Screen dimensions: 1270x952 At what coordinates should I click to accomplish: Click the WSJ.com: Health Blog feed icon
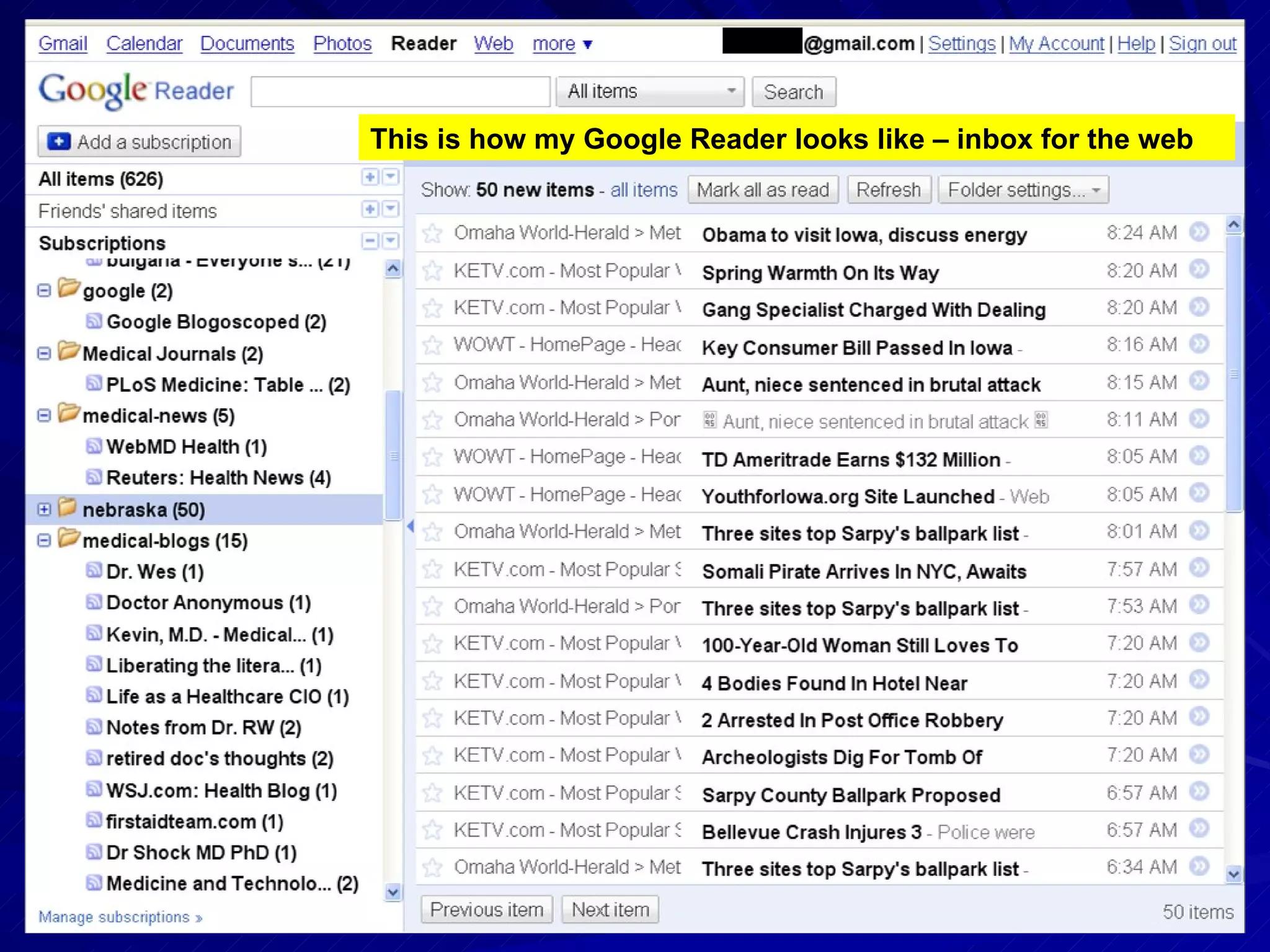tap(94, 789)
